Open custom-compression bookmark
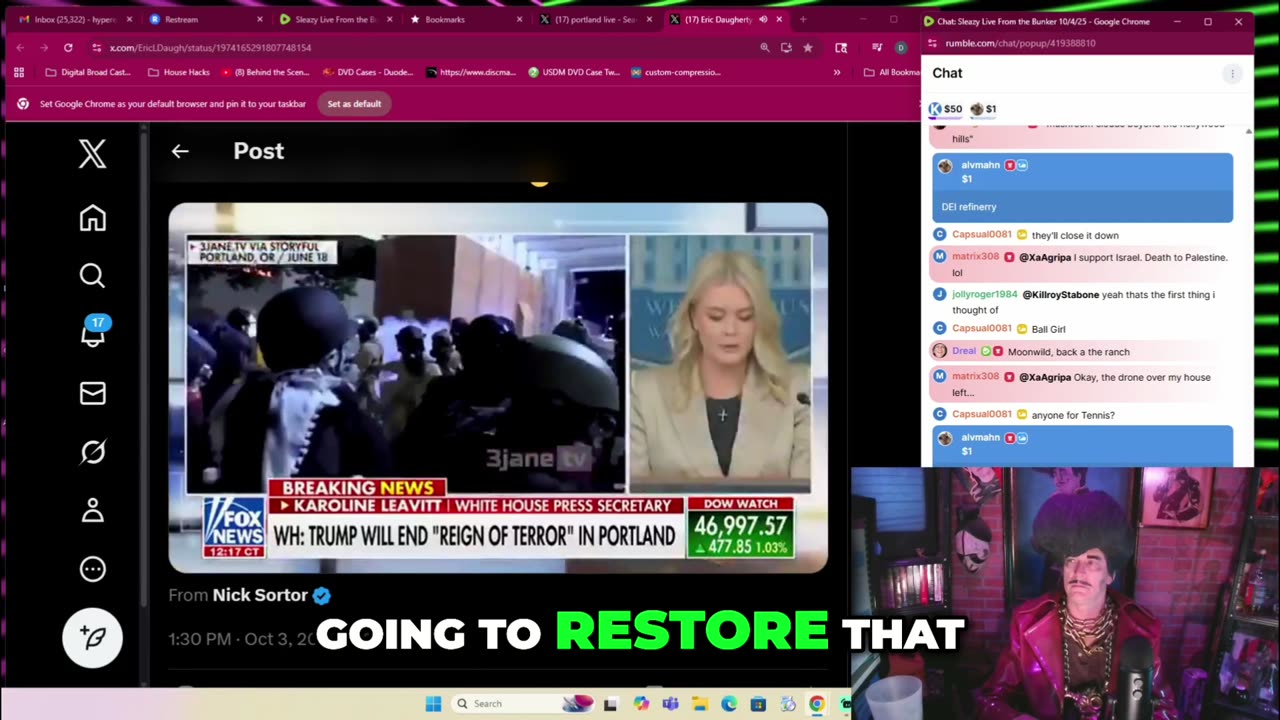 [676, 72]
